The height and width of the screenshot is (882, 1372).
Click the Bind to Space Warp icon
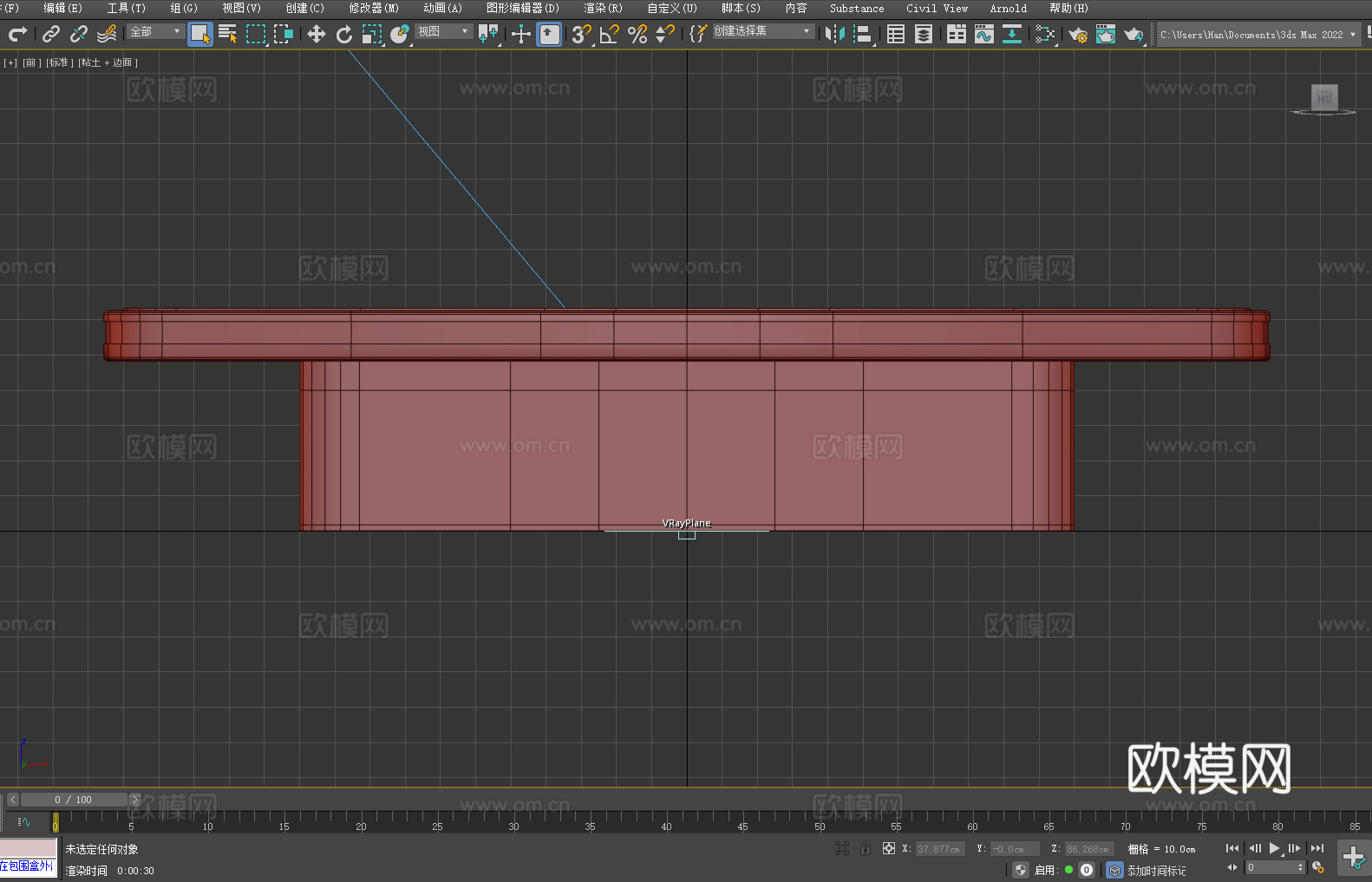pyautogui.click(x=107, y=34)
